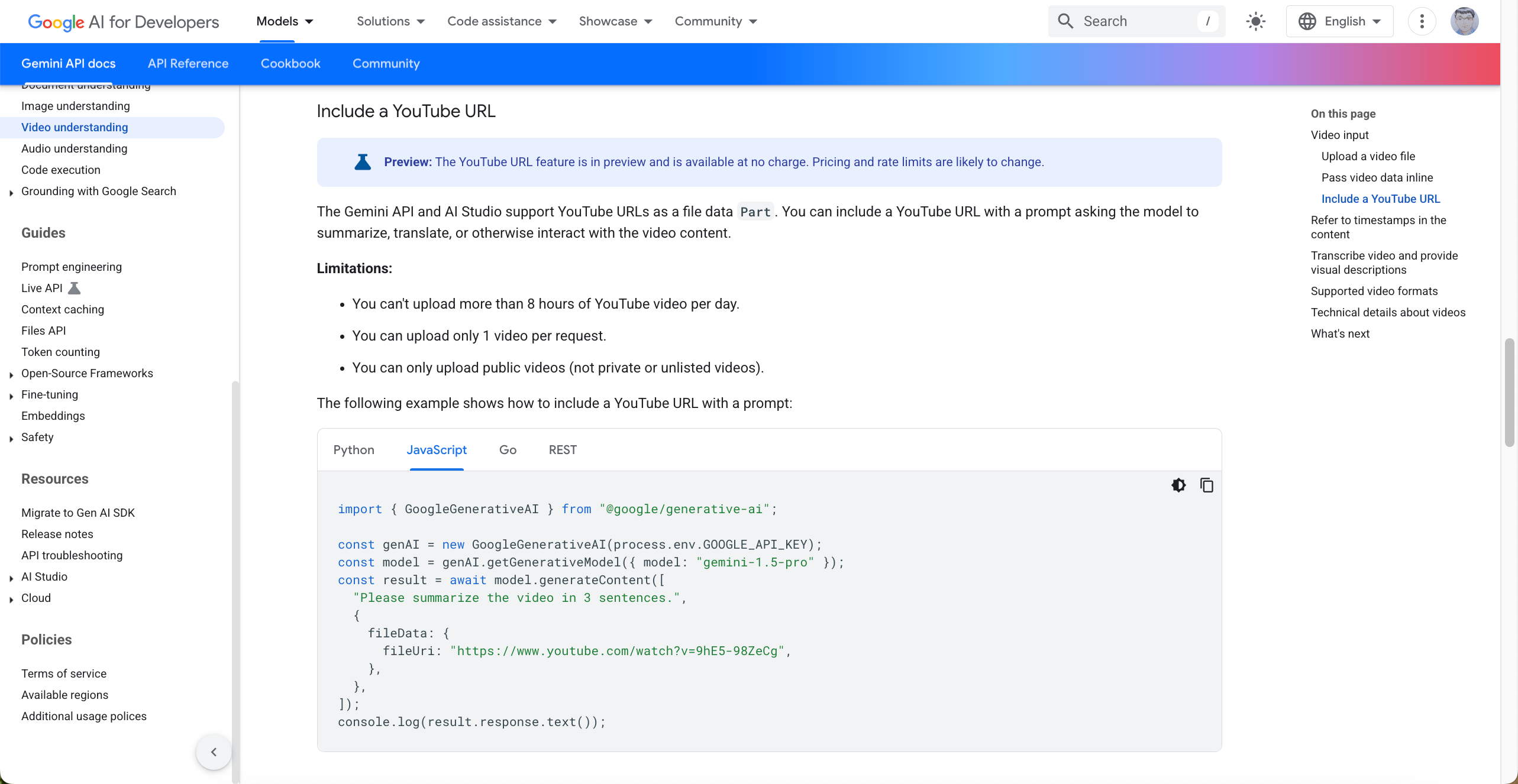Click the Google AI for Developers logo
Screen dimensions: 1518x784
point(123,22)
